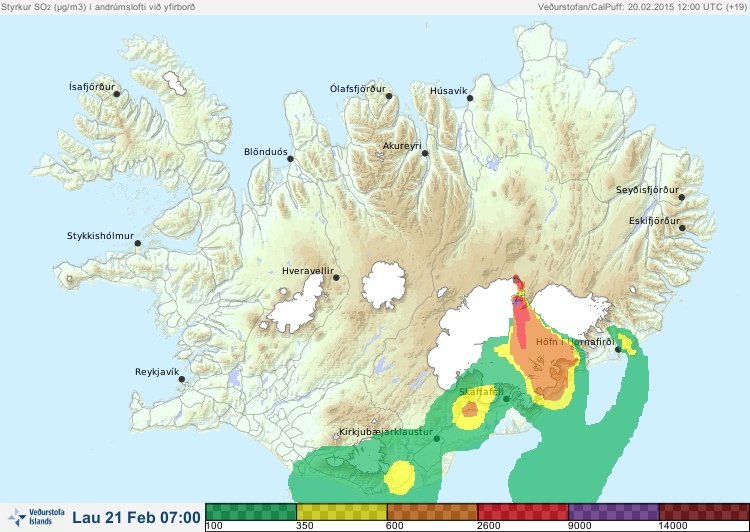Click the green 100 legend swatch
Screen dimensions: 750x532
251,512
